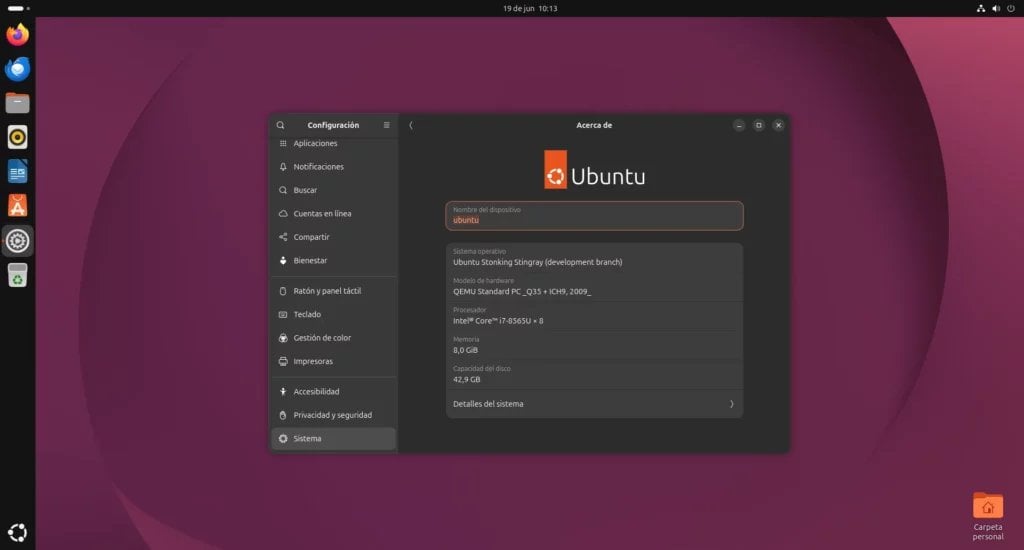Edit the Nombre del dispositivo field
Image resolution: width=1024 pixels, height=550 pixels.
594,216
